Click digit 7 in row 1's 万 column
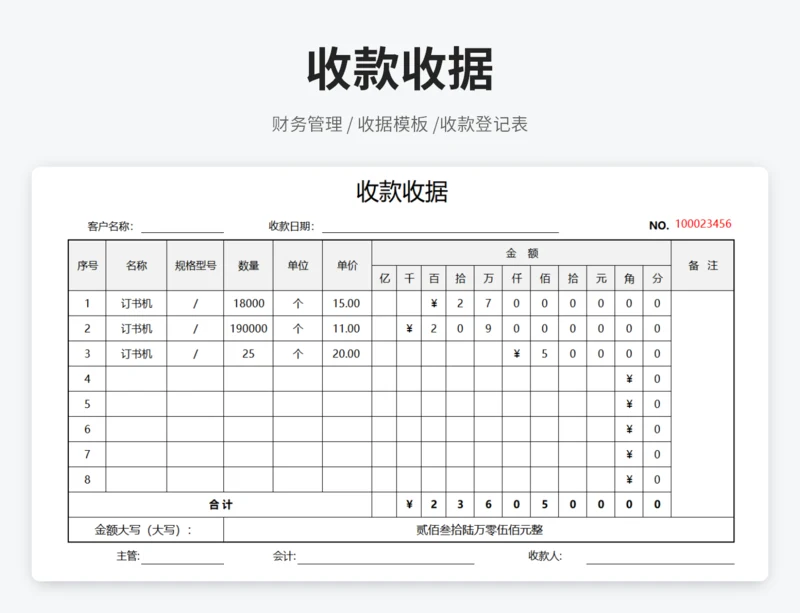The image size is (800, 613). coord(488,304)
